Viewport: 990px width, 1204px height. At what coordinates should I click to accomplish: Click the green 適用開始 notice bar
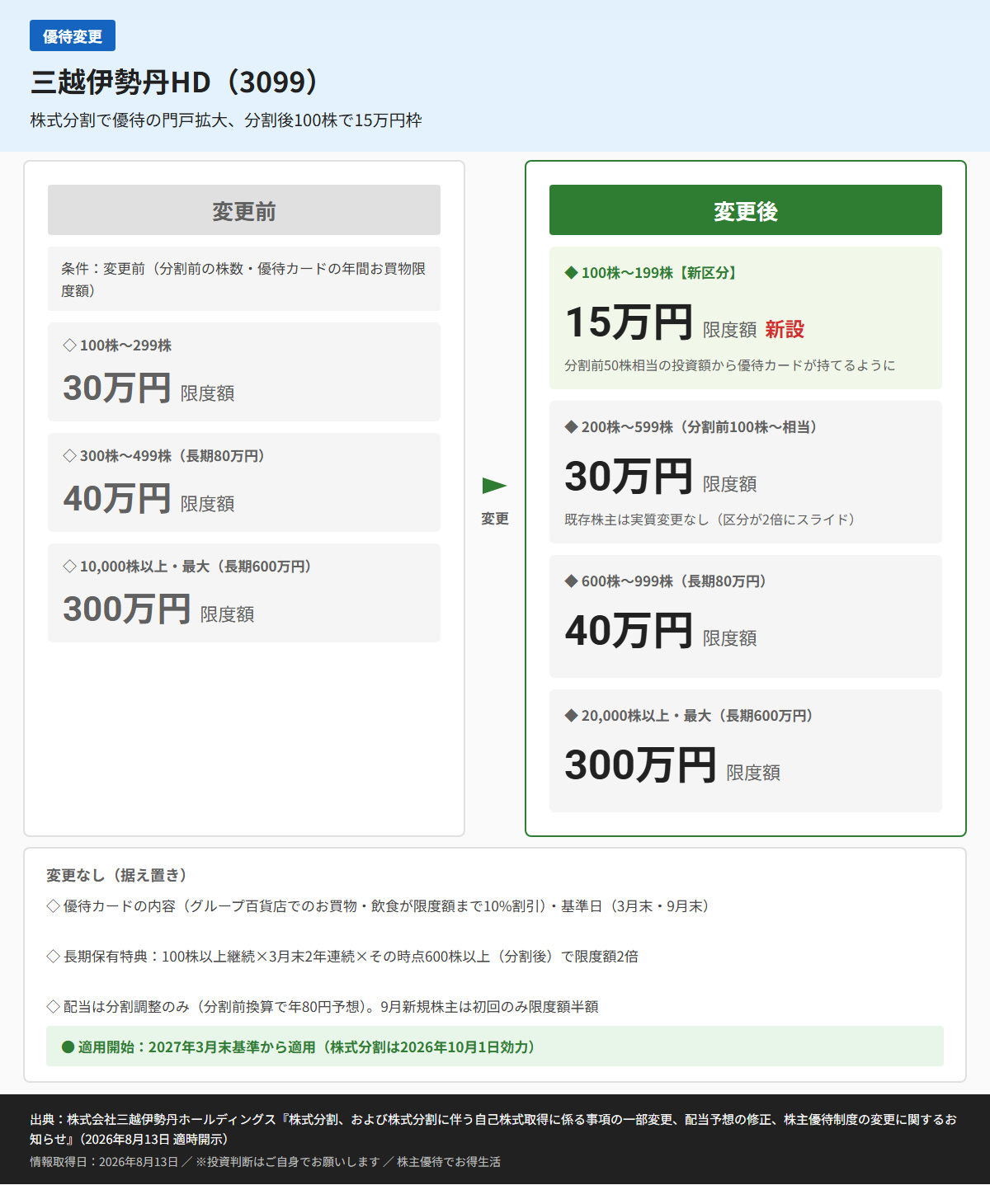495,1046
